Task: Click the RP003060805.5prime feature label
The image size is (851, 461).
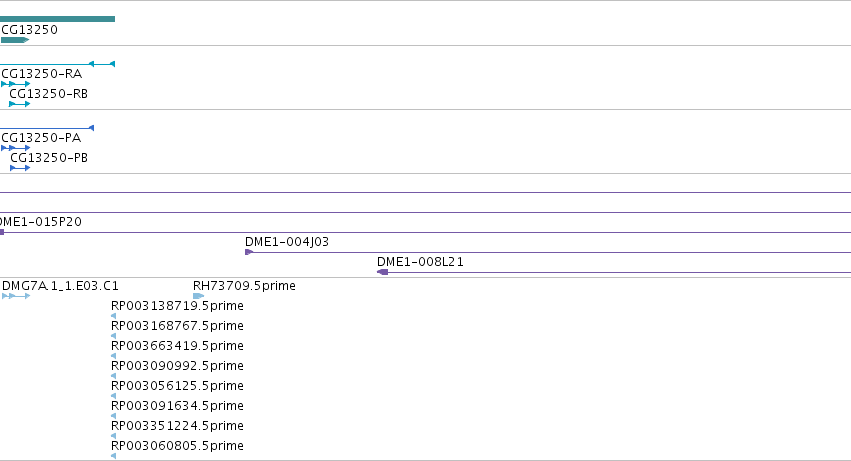Action: pos(177,446)
